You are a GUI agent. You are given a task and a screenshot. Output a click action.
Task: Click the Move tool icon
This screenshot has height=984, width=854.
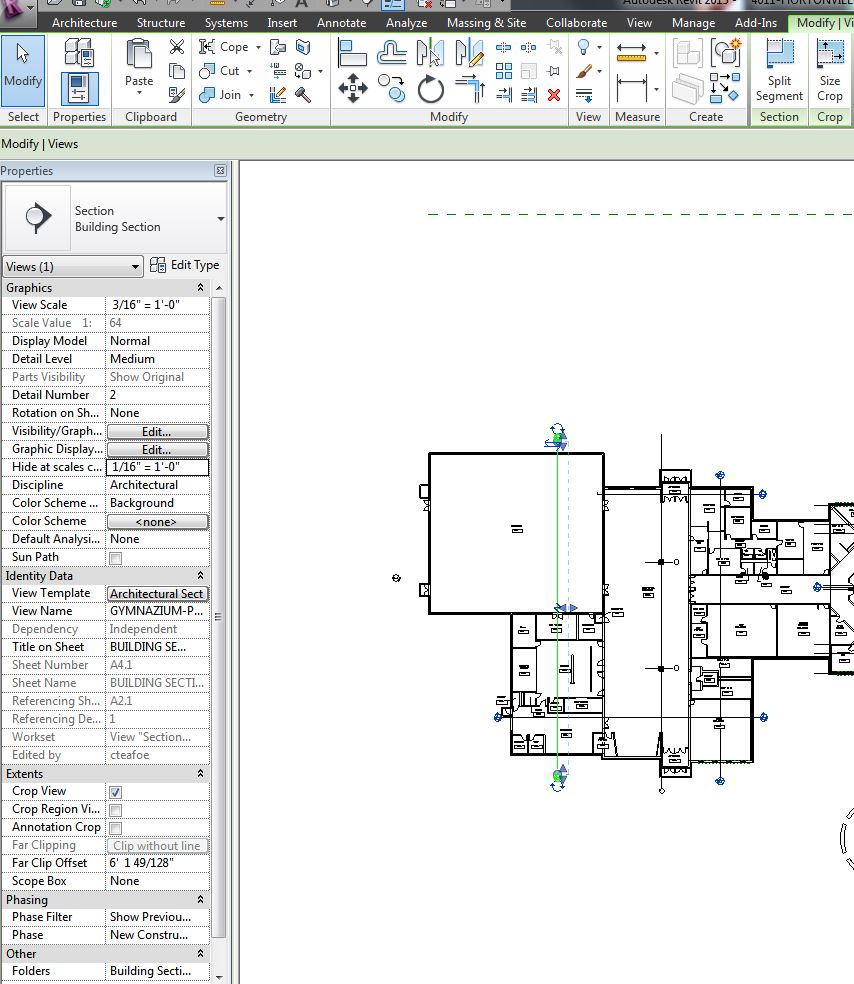[352, 90]
